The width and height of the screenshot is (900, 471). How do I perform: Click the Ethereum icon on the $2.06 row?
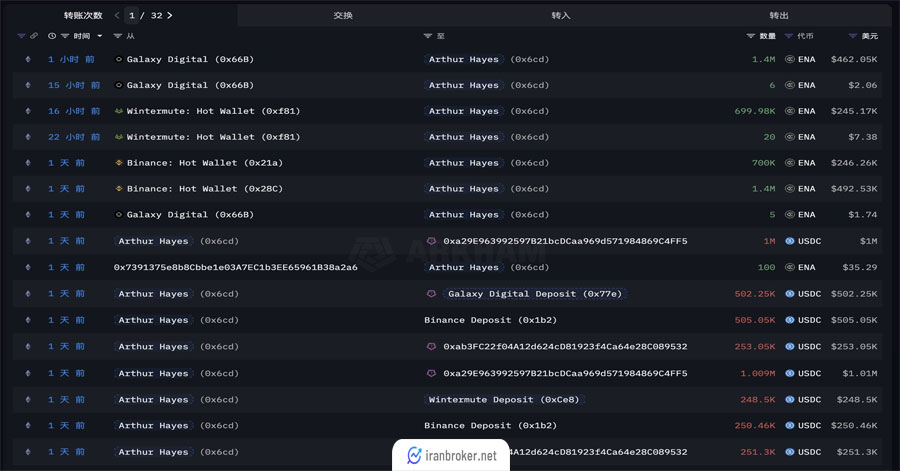pyautogui.click(x=28, y=85)
